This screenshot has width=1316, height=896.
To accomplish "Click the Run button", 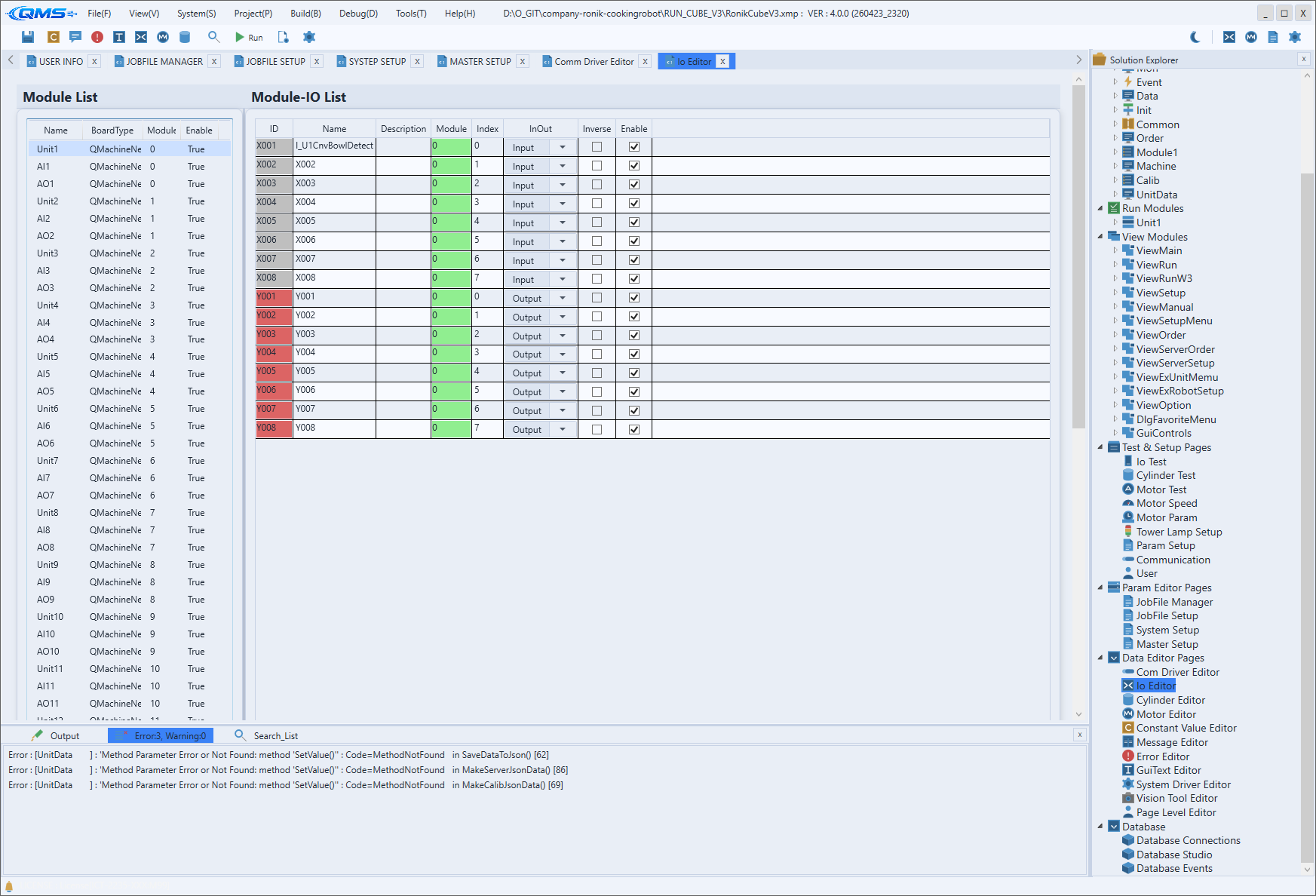I will click(249, 37).
